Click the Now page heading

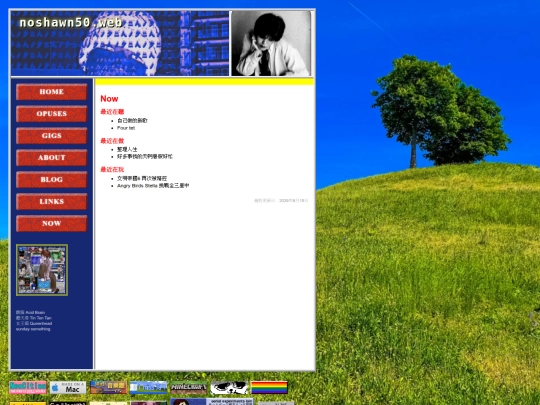[109, 99]
